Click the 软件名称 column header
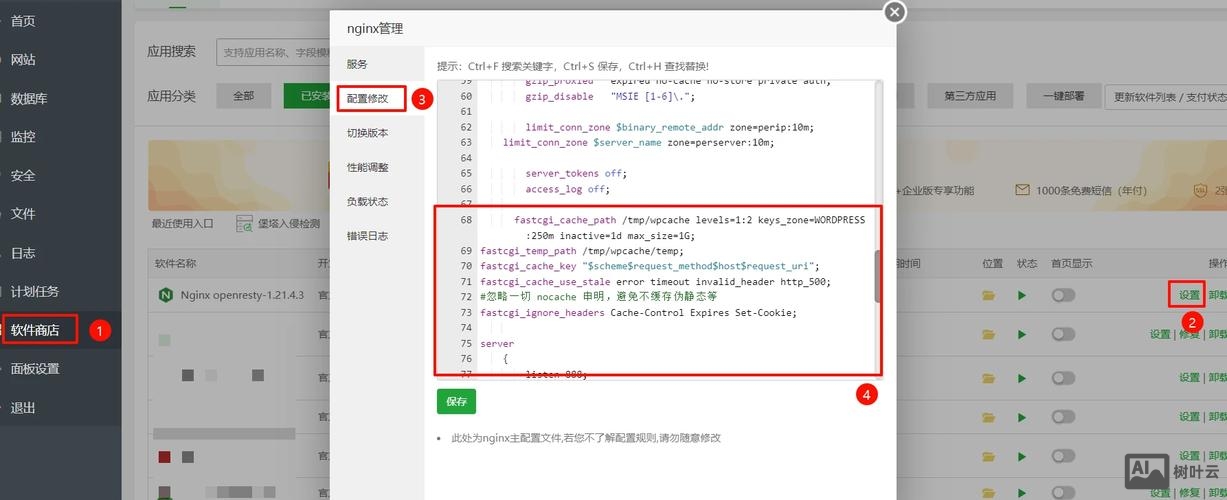 (175, 264)
